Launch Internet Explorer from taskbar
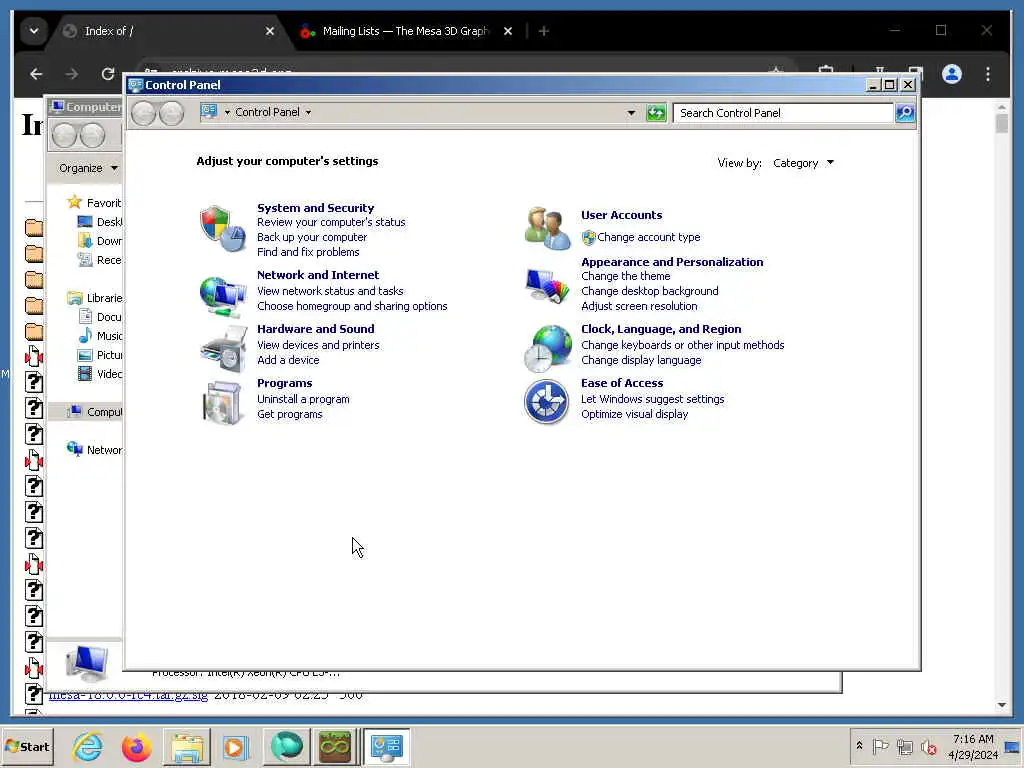Image resolution: width=1024 pixels, height=768 pixels. (x=88, y=746)
